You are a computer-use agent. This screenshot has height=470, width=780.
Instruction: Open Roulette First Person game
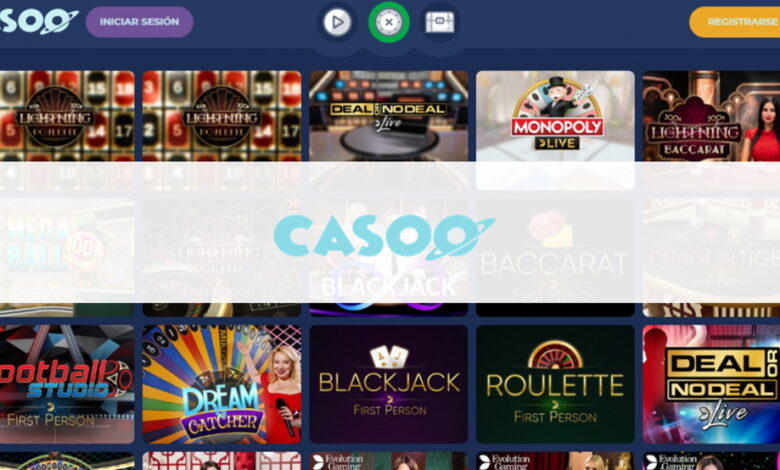coord(555,384)
